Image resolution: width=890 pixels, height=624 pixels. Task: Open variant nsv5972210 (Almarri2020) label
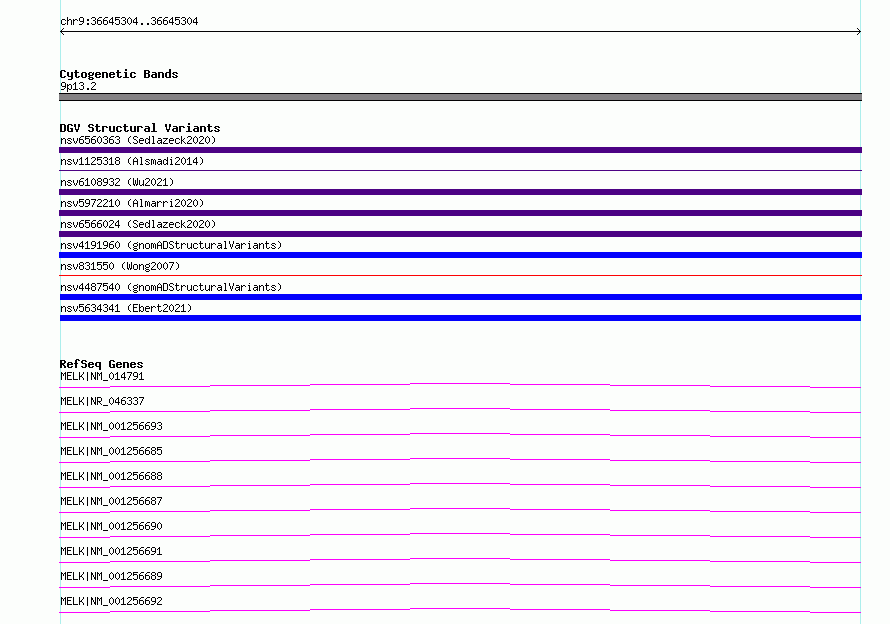(132, 203)
